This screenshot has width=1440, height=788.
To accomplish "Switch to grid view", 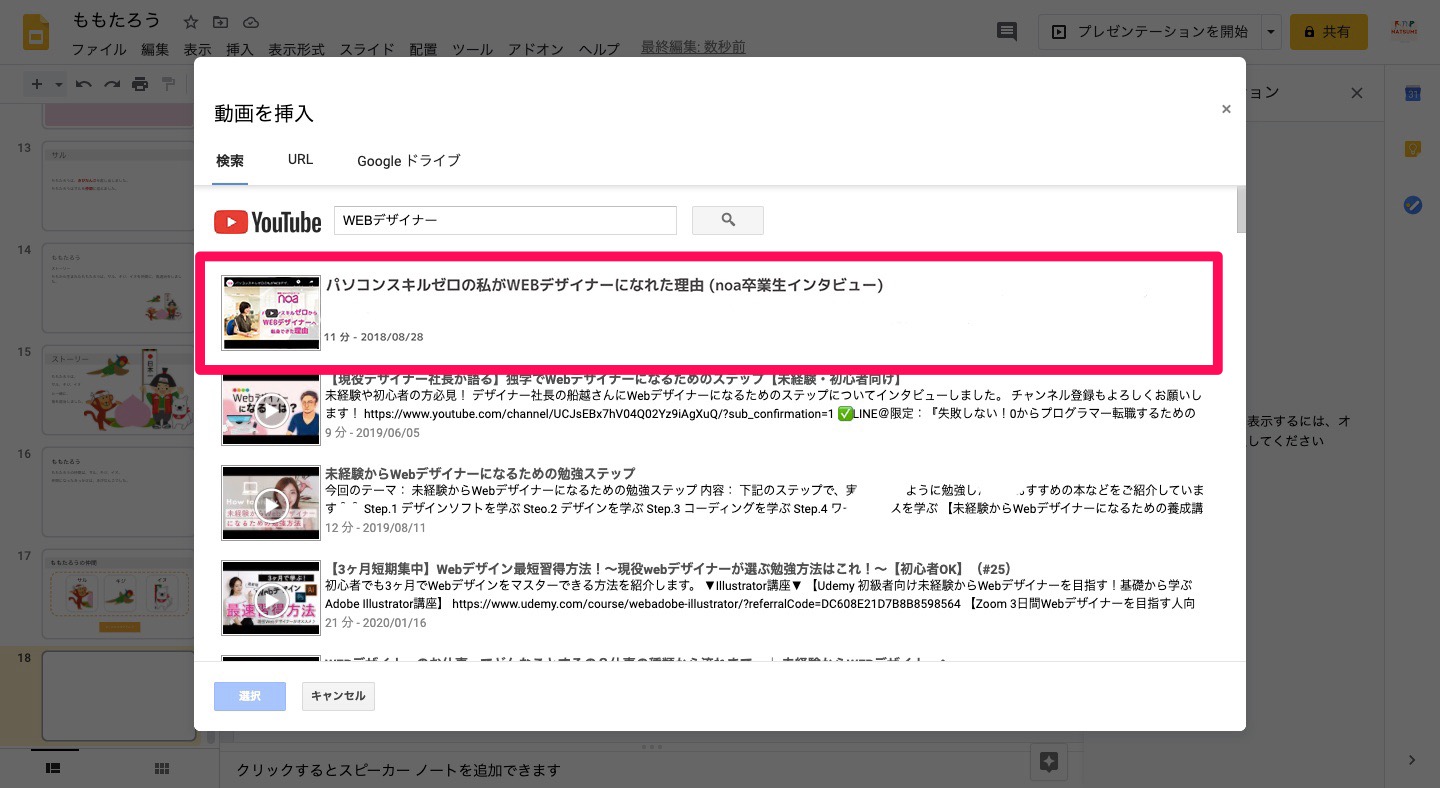I will (162, 768).
